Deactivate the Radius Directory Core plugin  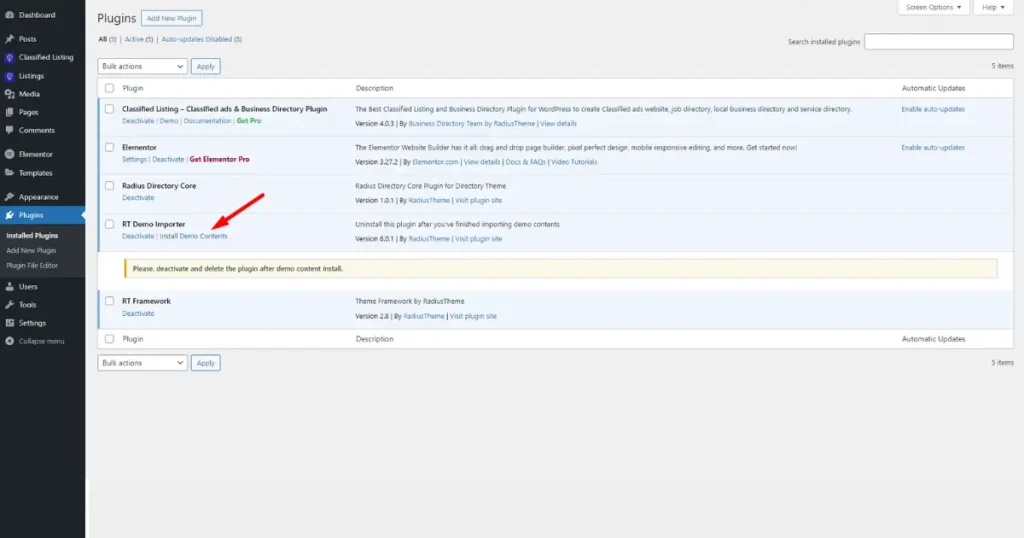pos(138,198)
